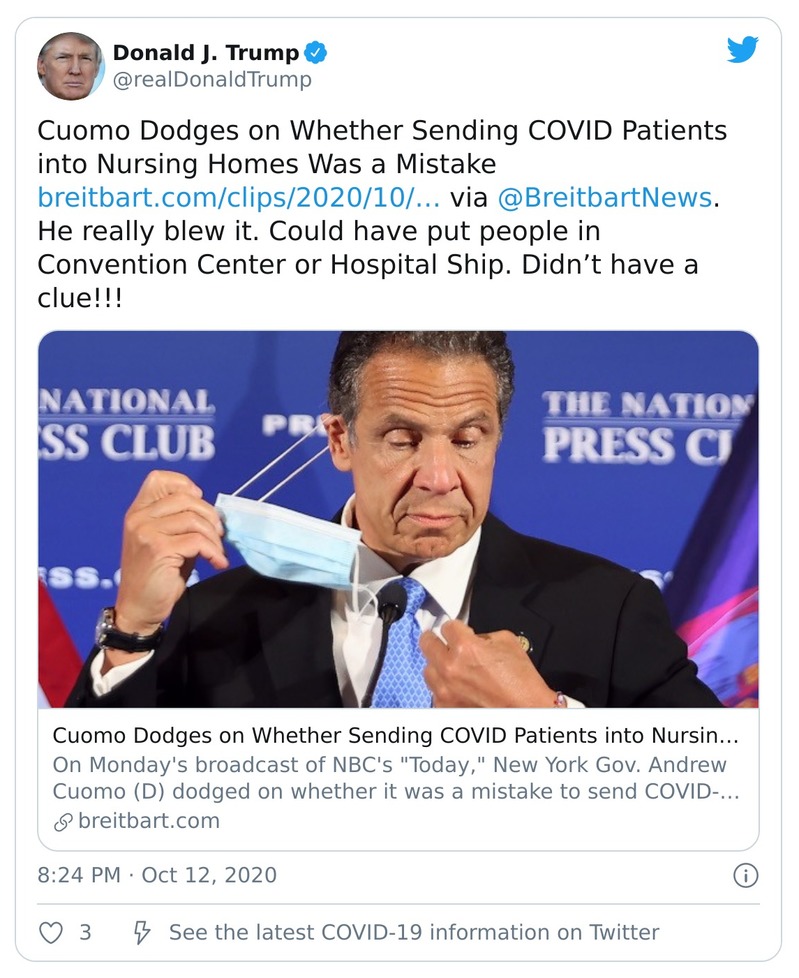The width and height of the screenshot is (799, 978).
Task: Click the Twitter bird logo
Action: (x=742, y=50)
